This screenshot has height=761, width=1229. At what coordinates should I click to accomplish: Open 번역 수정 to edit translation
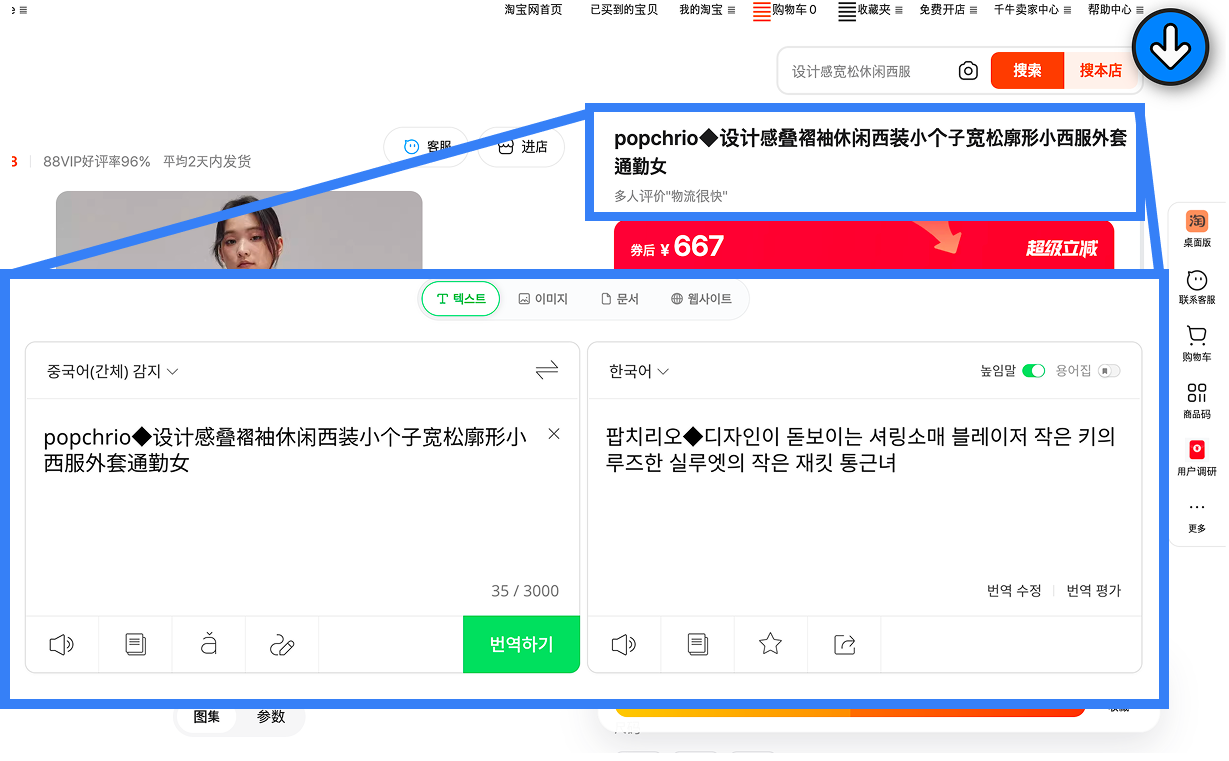point(1013,591)
